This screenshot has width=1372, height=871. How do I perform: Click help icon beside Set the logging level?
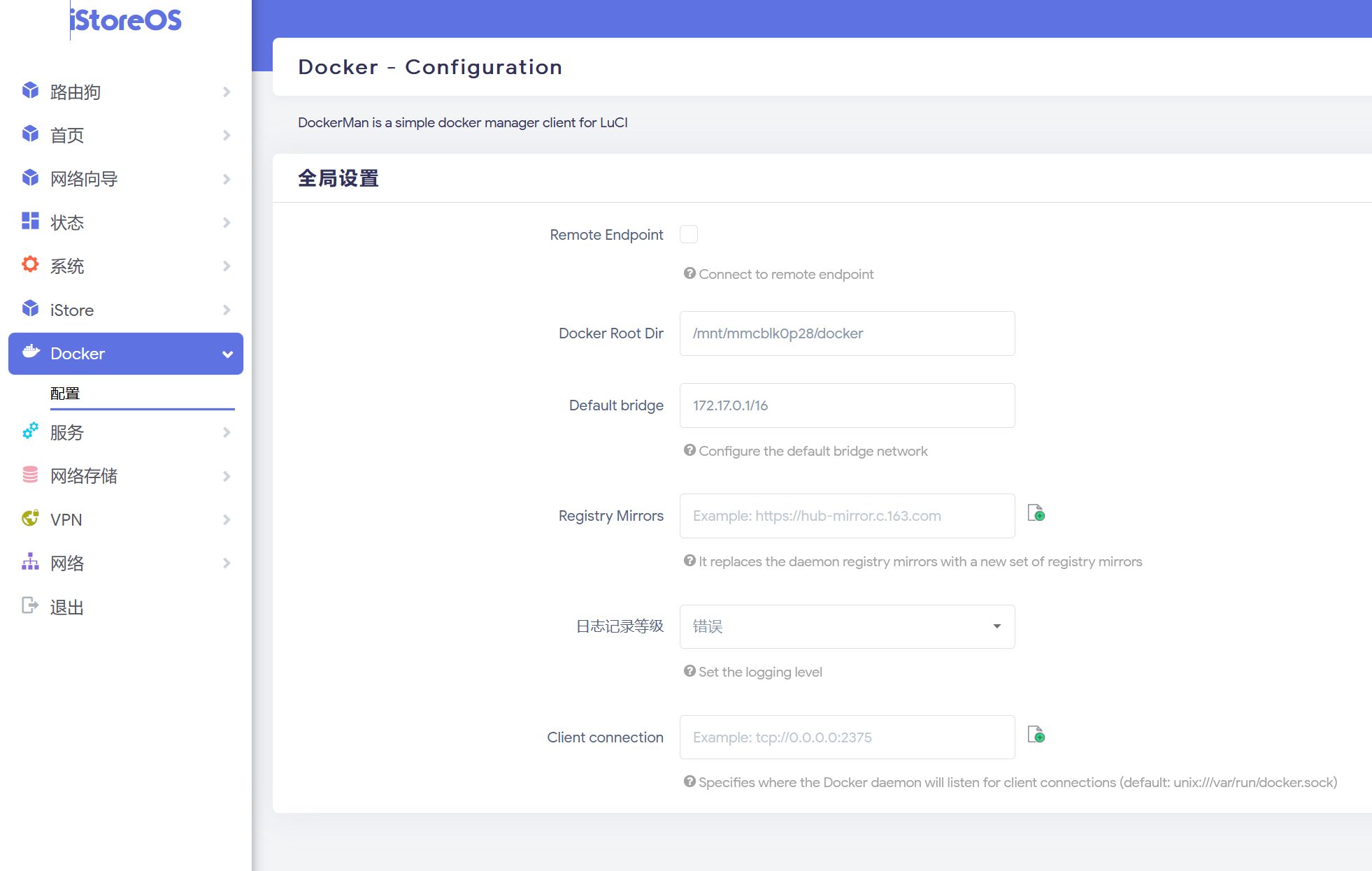(689, 671)
